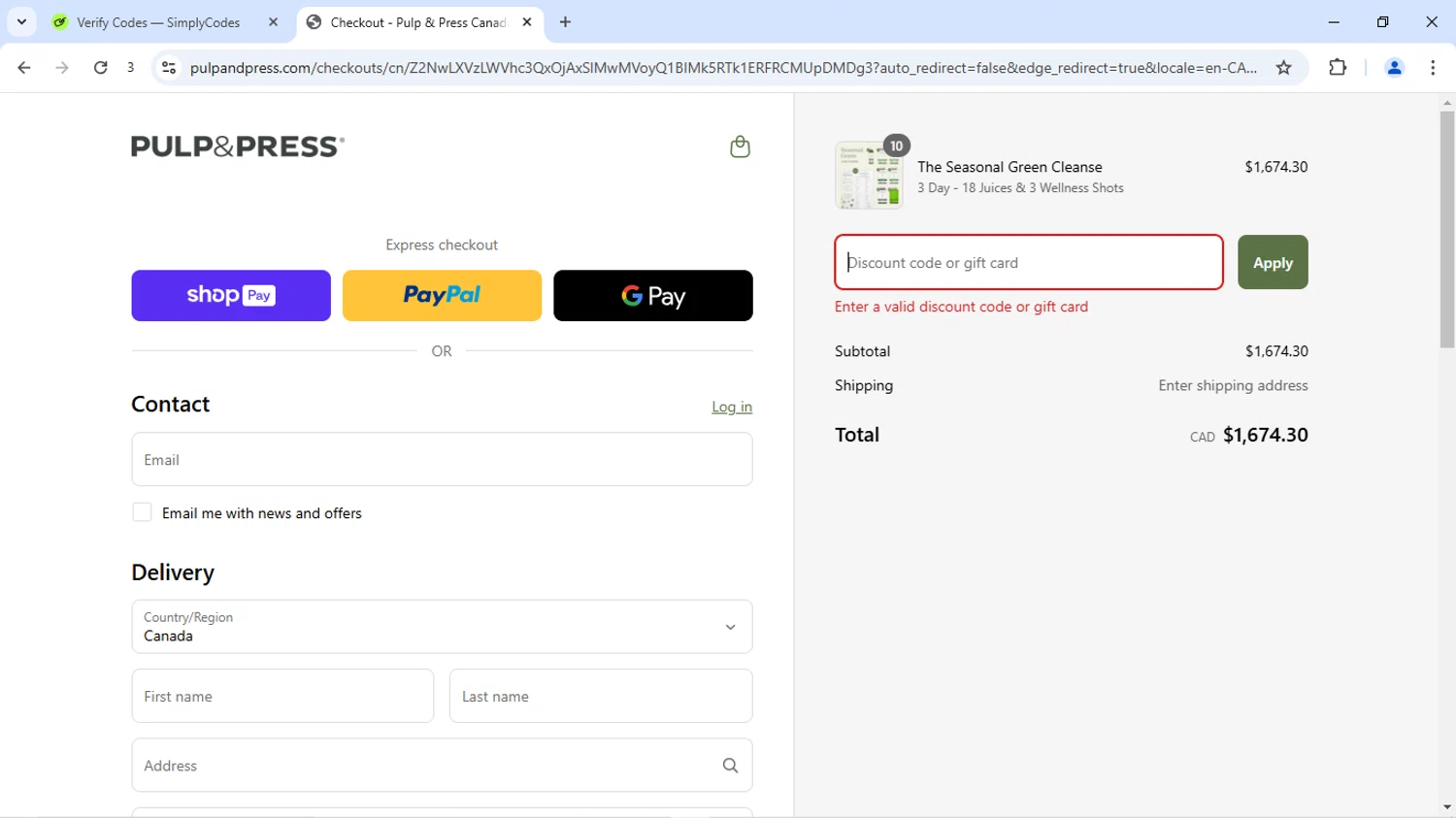Open the Chrome three-dot menu
Screen dimensions: 1456x818
pos(1433,67)
